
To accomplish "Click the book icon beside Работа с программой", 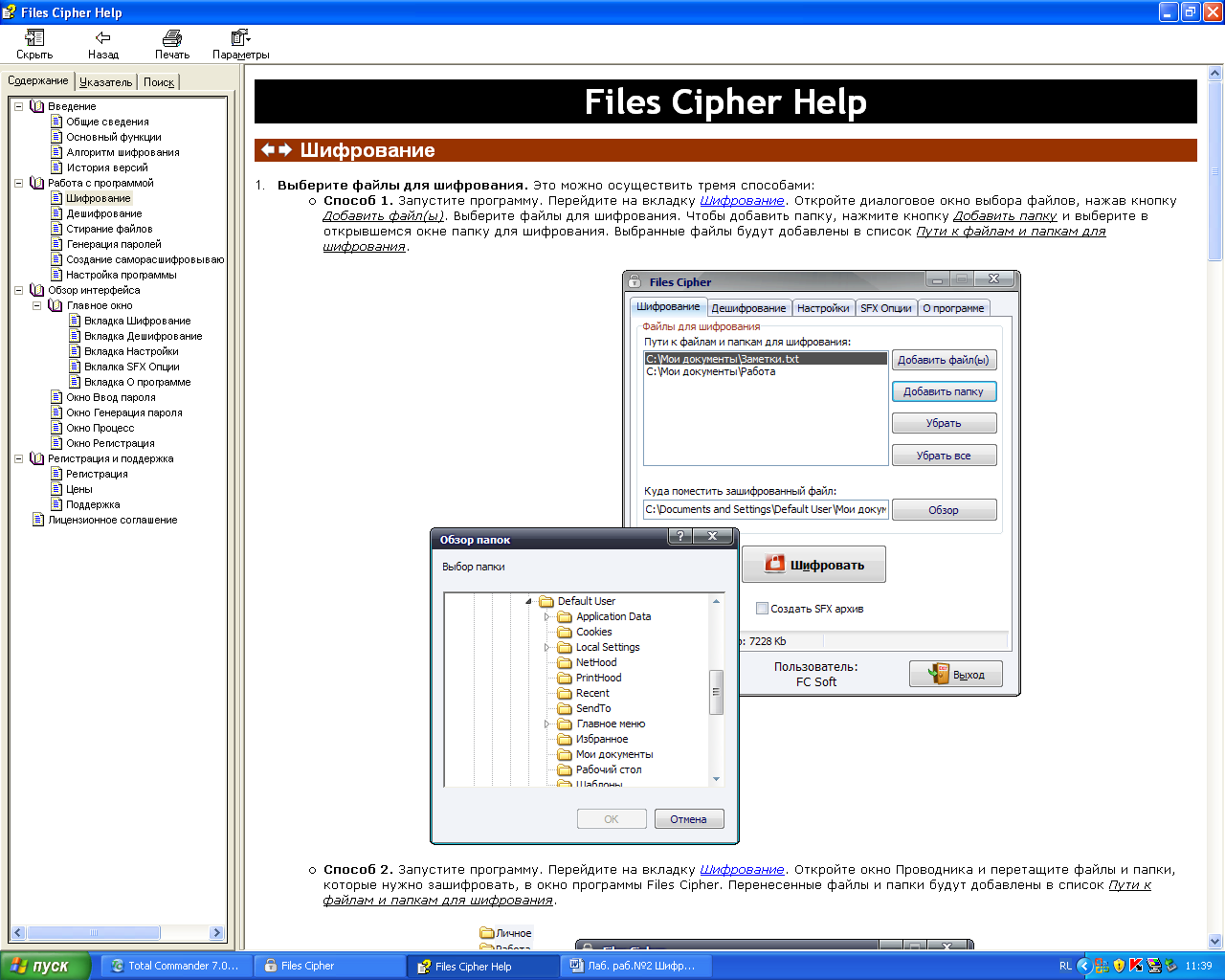I will (x=37, y=183).
